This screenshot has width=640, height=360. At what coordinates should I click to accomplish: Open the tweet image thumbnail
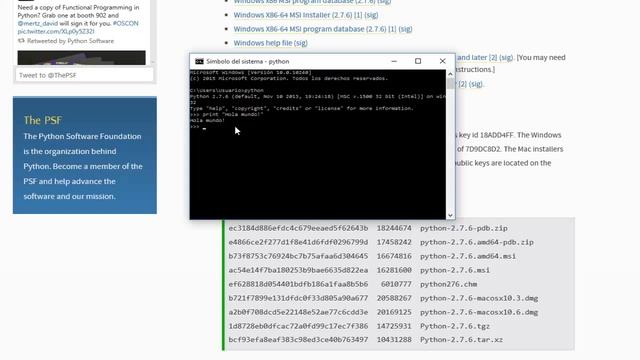(x=81, y=58)
